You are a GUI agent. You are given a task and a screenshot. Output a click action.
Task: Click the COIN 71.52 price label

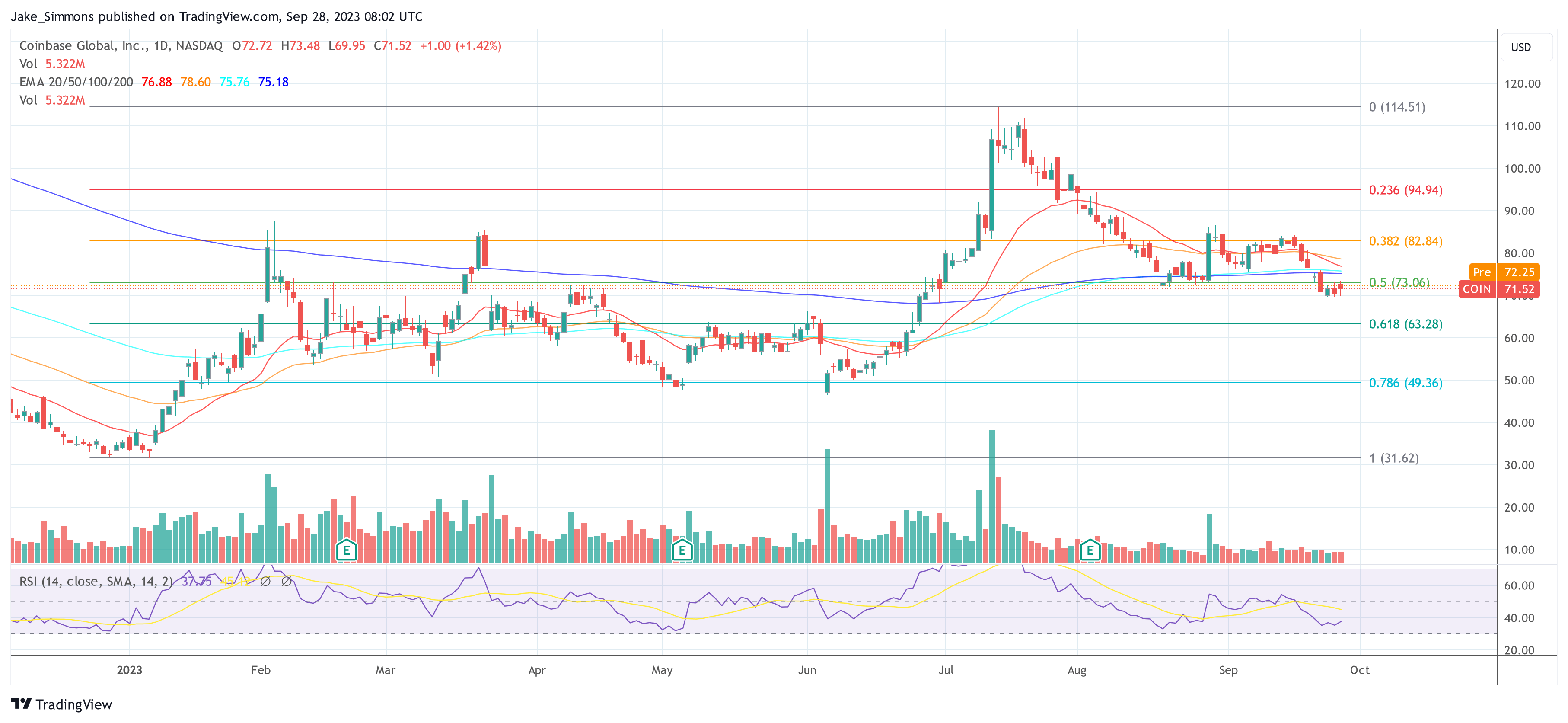(1498, 289)
